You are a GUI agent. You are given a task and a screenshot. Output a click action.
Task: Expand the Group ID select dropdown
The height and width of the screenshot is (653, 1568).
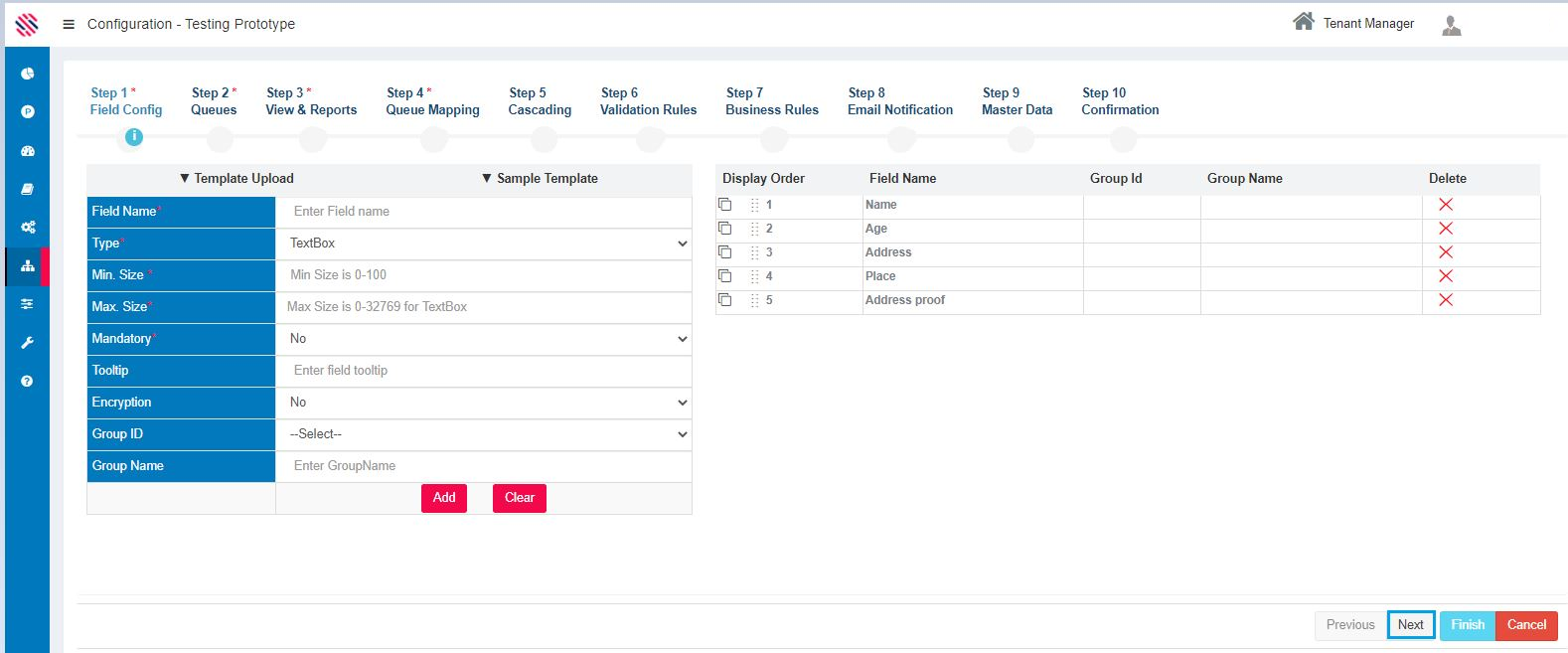coord(483,434)
